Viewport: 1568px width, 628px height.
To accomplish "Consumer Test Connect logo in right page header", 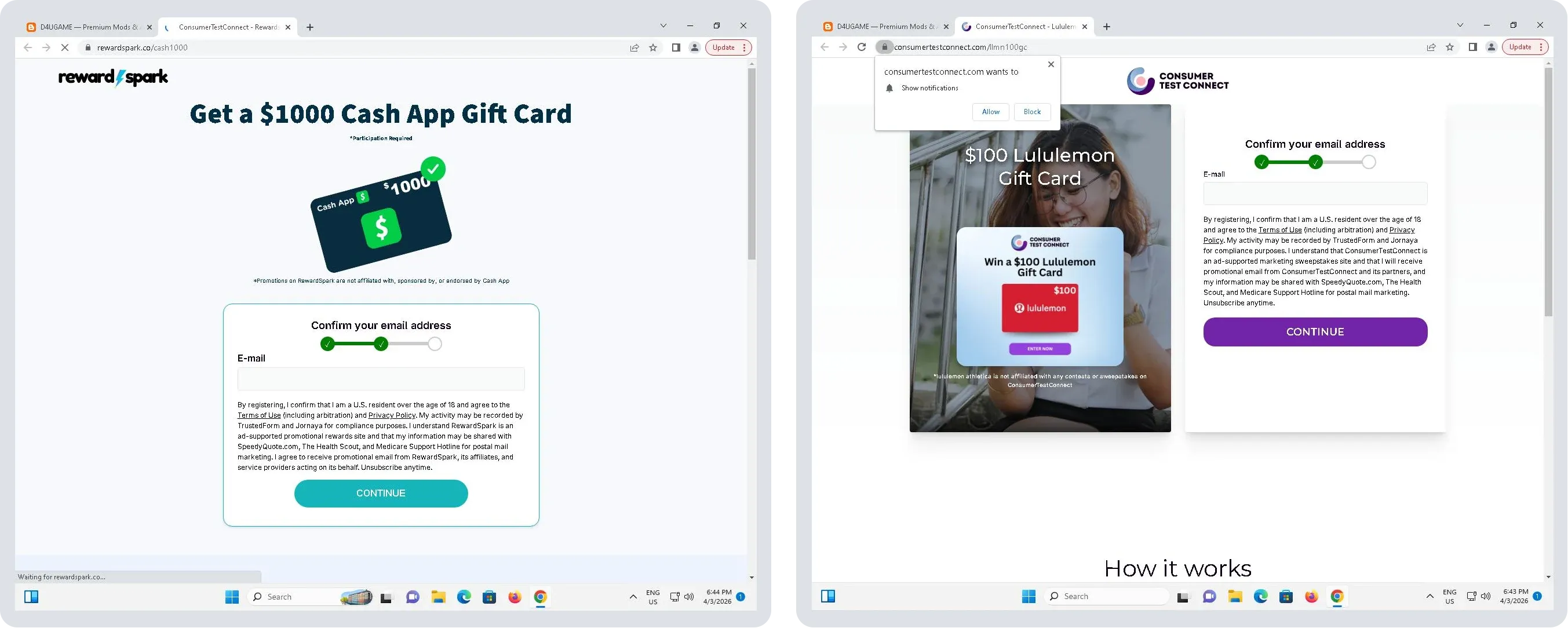I will (x=1177, y=81).
